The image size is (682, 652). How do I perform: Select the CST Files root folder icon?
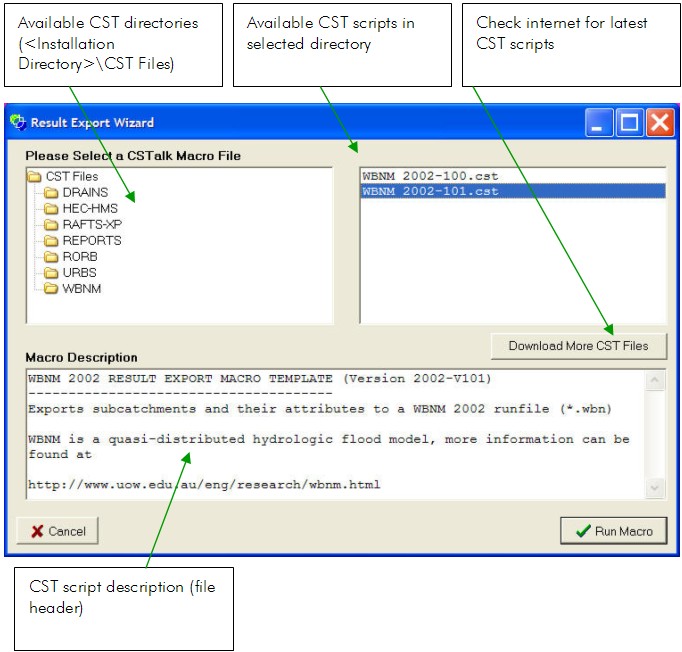tap(34, 177)
